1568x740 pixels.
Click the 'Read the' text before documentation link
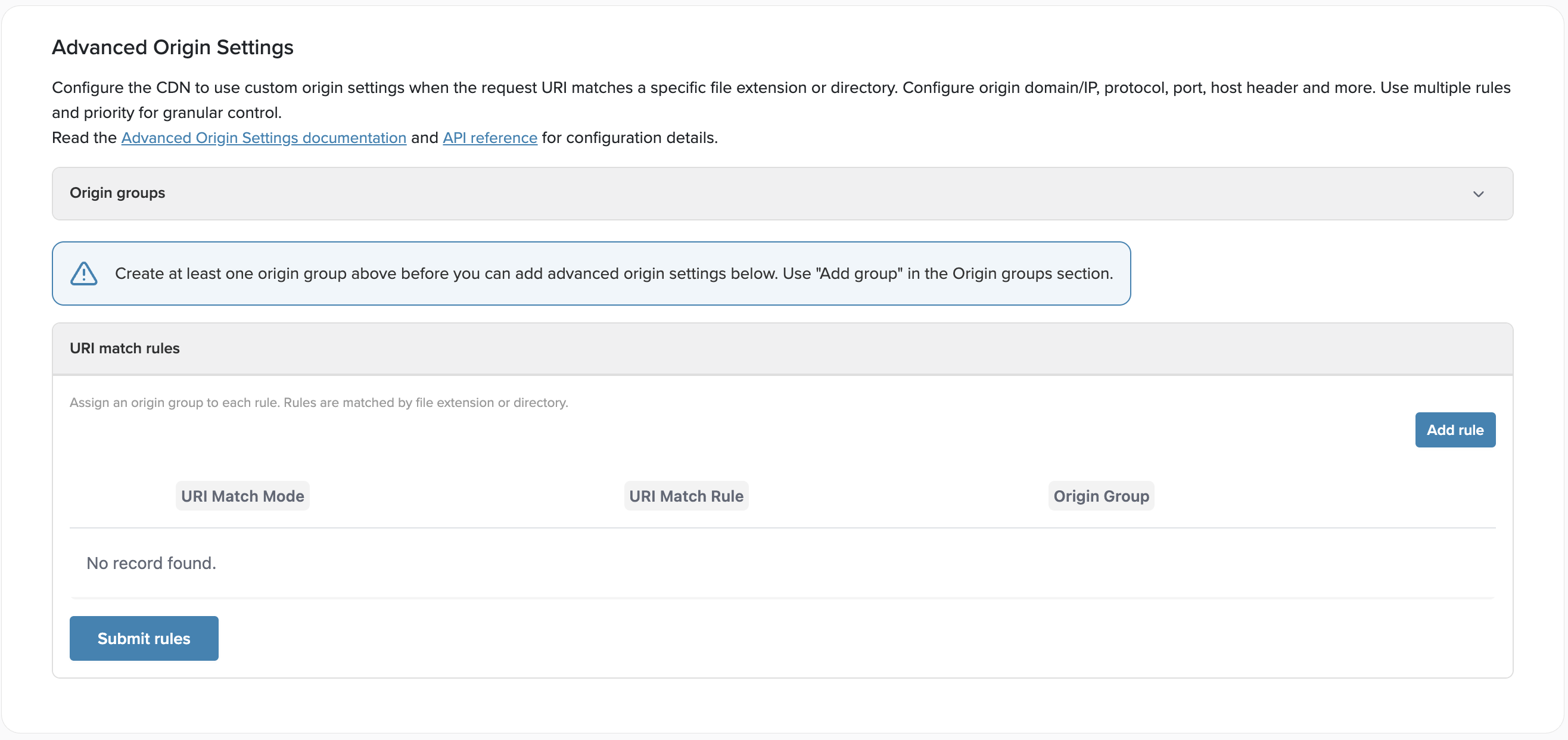click(x=83, y=138)
